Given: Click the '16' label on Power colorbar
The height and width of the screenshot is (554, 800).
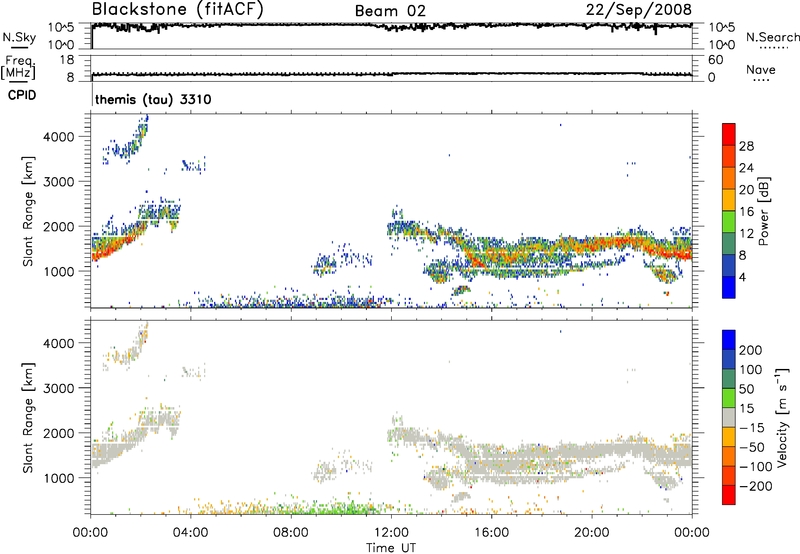Looking at the screenshot, I should point(746,212).
